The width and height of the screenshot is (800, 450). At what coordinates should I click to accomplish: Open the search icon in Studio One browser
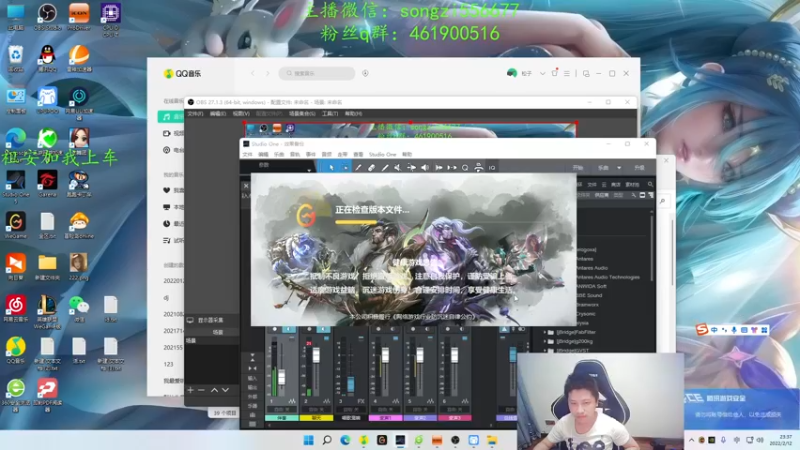651,184
